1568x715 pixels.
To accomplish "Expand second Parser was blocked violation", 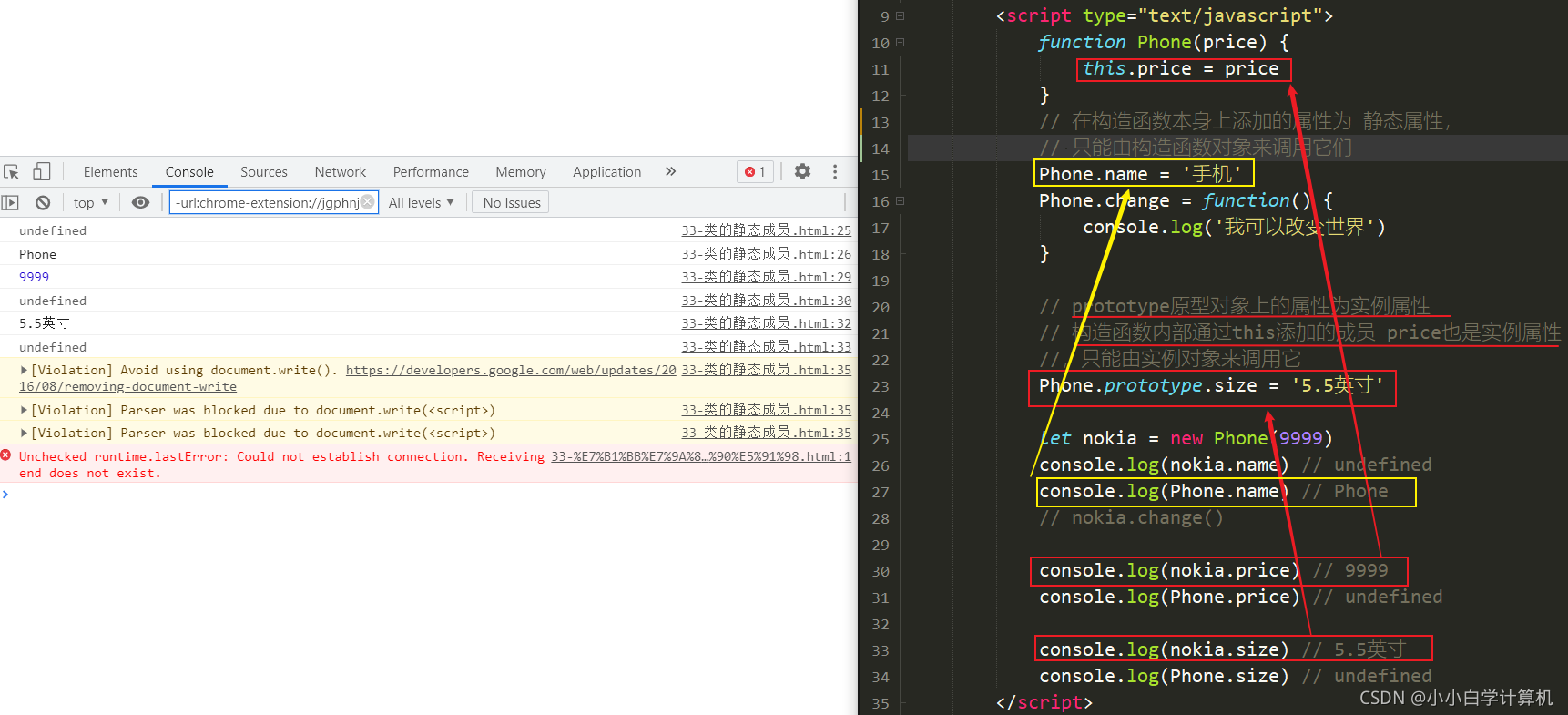I will (x=25, y=433).
